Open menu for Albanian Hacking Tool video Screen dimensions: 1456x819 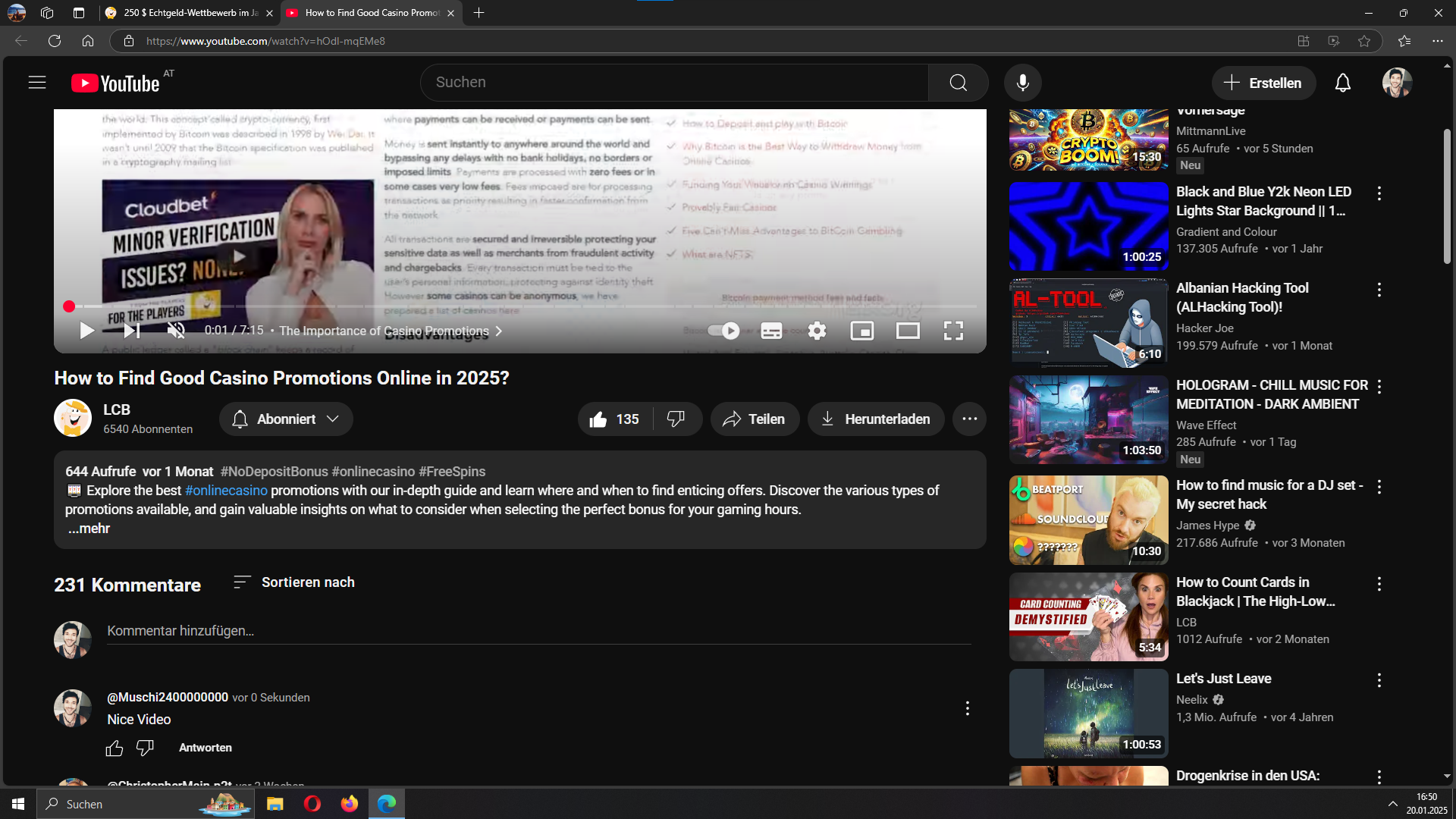[x=1379, y=290]
